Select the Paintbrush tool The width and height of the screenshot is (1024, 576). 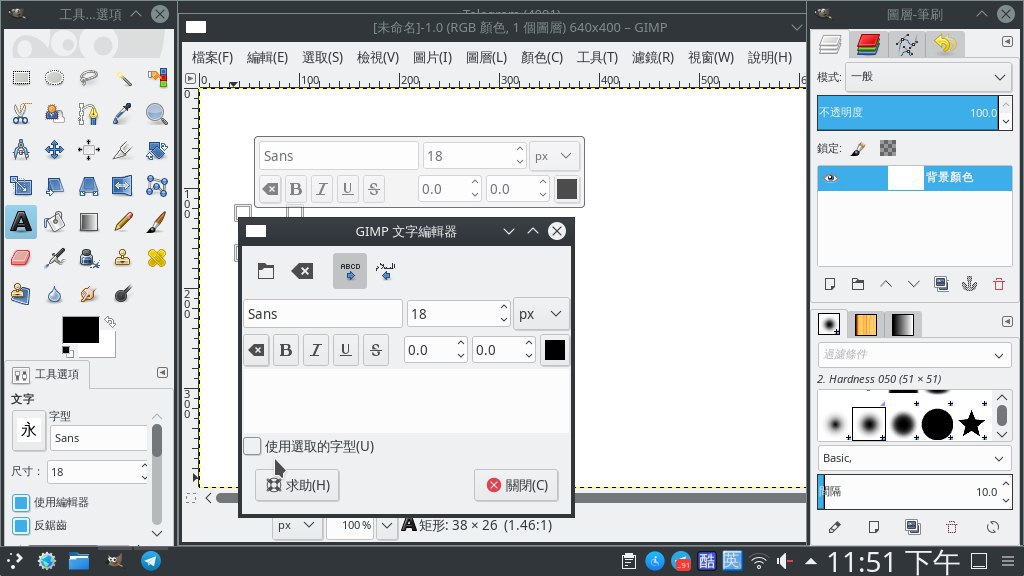click(157, 222)
